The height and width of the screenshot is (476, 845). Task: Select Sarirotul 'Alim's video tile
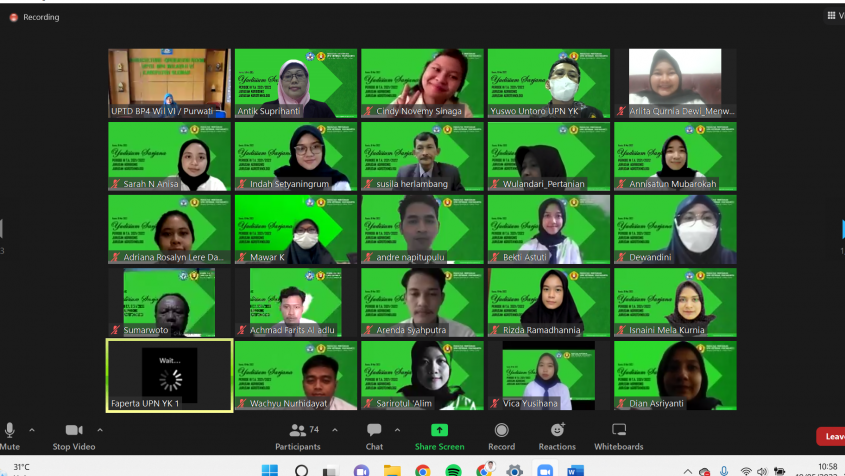(422, 376)
